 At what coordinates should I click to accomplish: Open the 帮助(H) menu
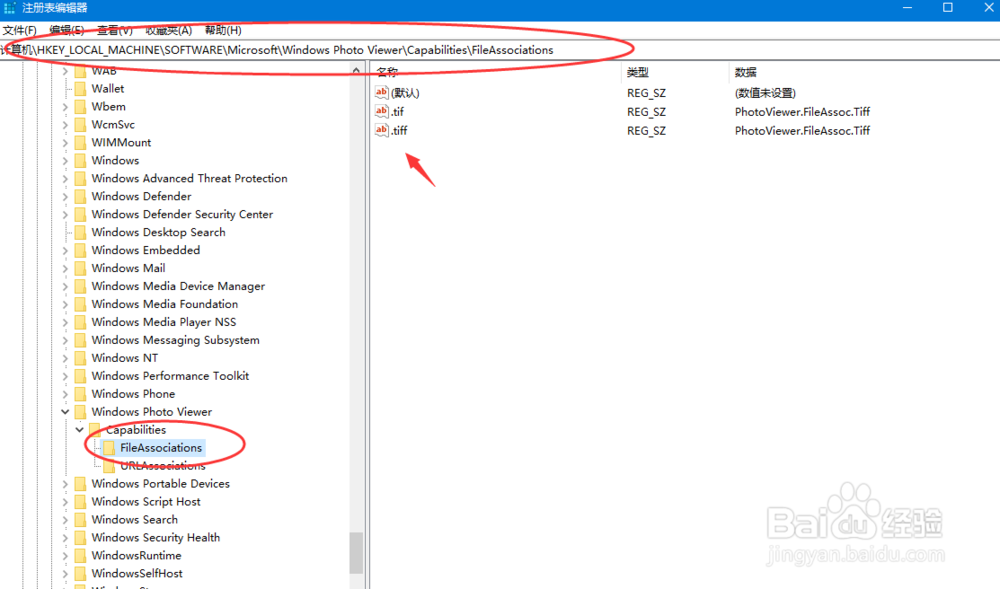[x=223, y=30]
